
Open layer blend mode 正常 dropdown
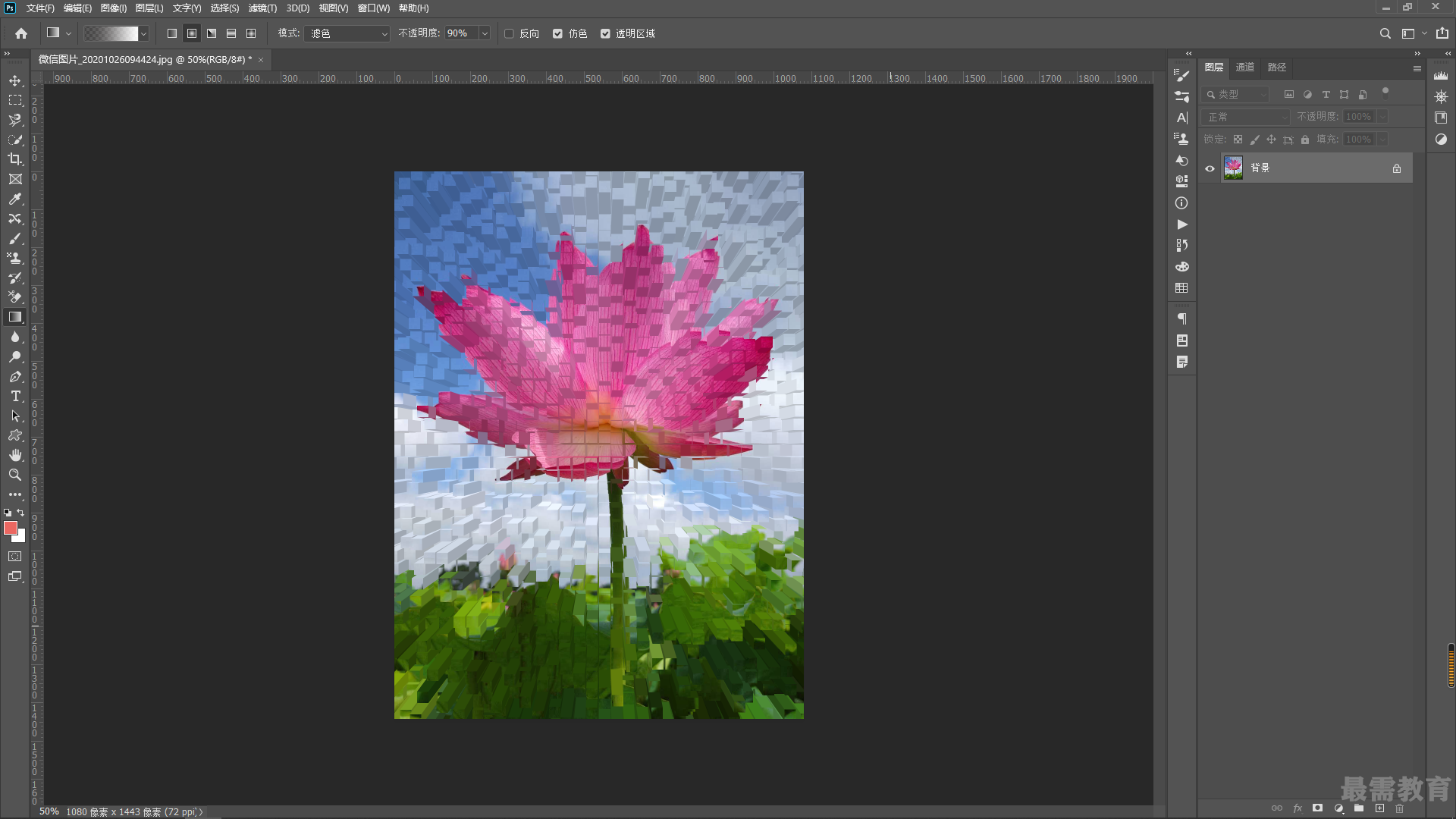click(x=1245, y=117)
